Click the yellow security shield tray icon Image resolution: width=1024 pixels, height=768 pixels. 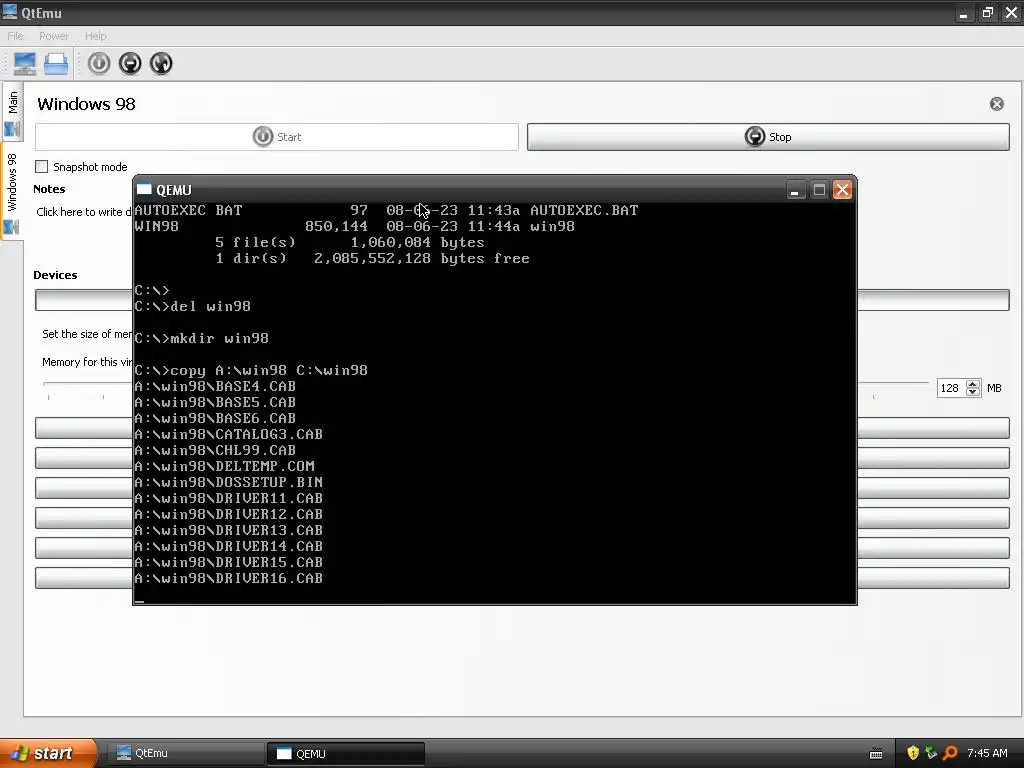click(x=913, y=753)
